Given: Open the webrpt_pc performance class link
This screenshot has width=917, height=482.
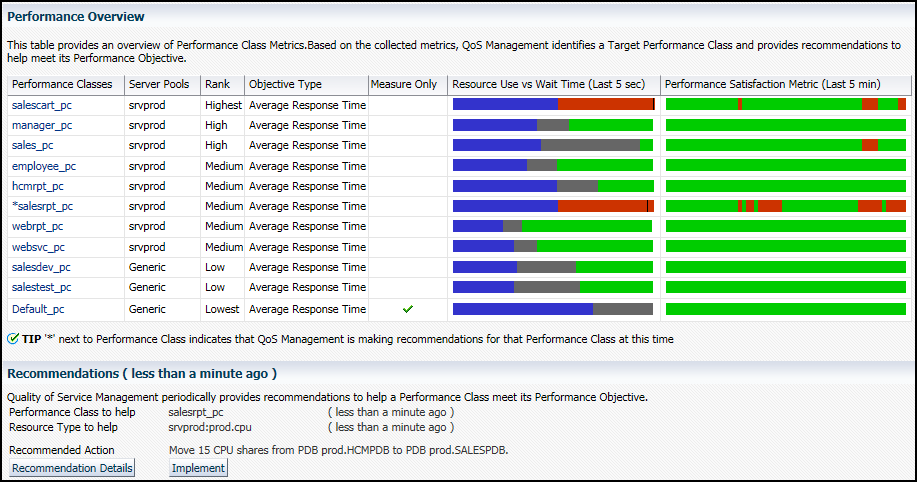Looking at the screenshot, I should (x=37, y=227).
